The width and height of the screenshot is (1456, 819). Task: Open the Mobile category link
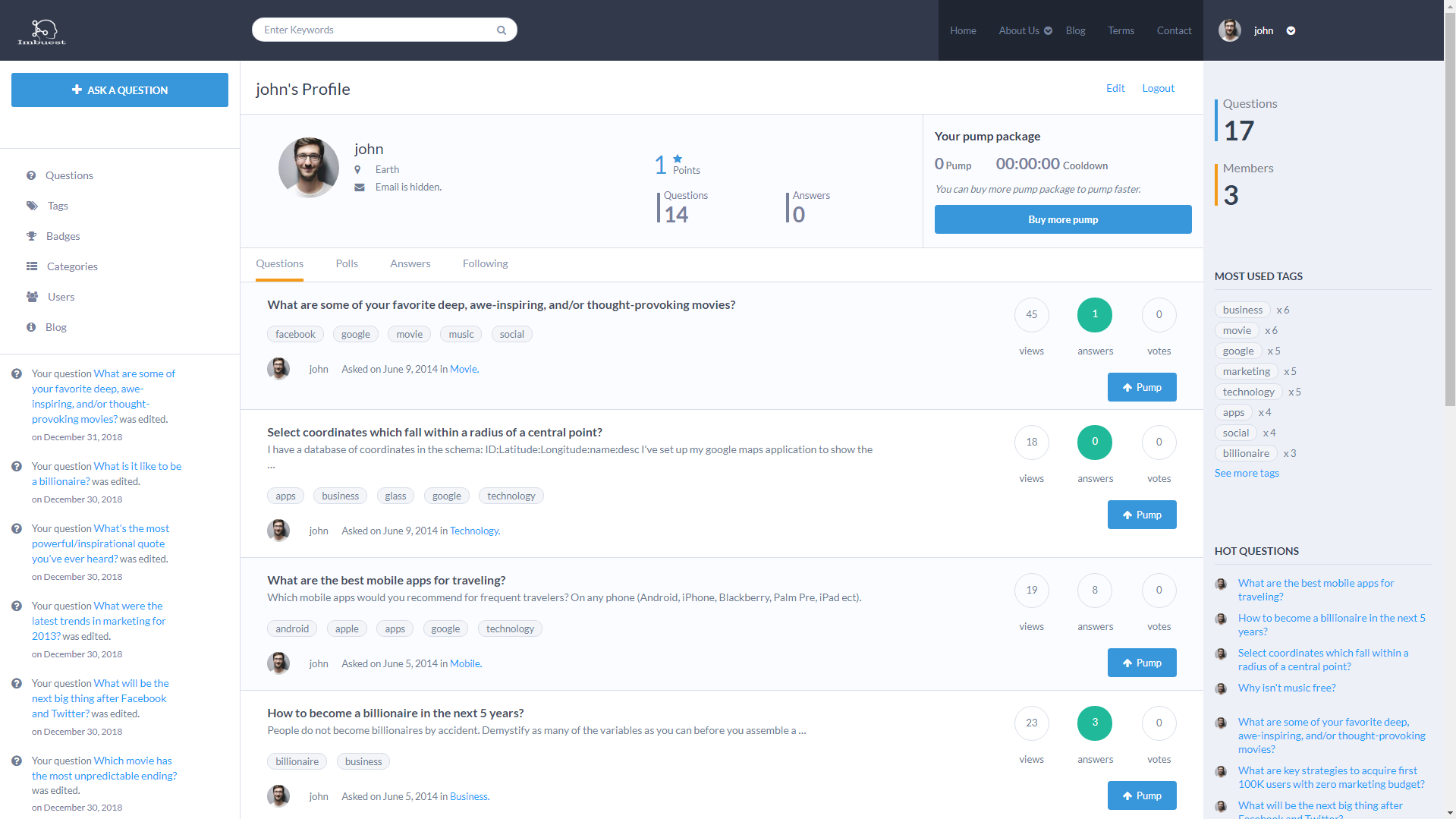(x=465, y=663)
